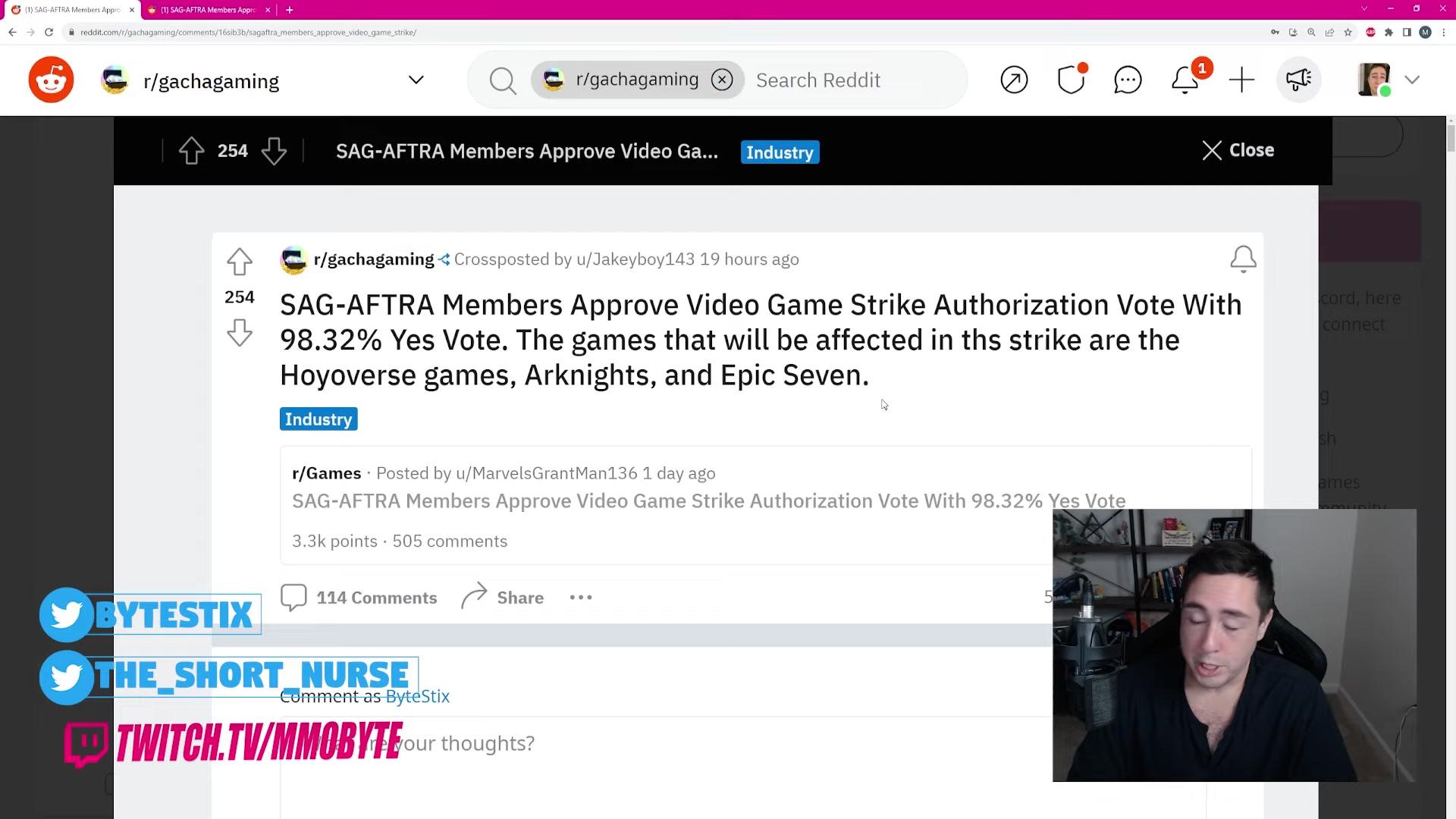This screenshot has height=819, width=1456.
Task: Expand the user profile menu chevron
Action: [x=1412, y=80]
